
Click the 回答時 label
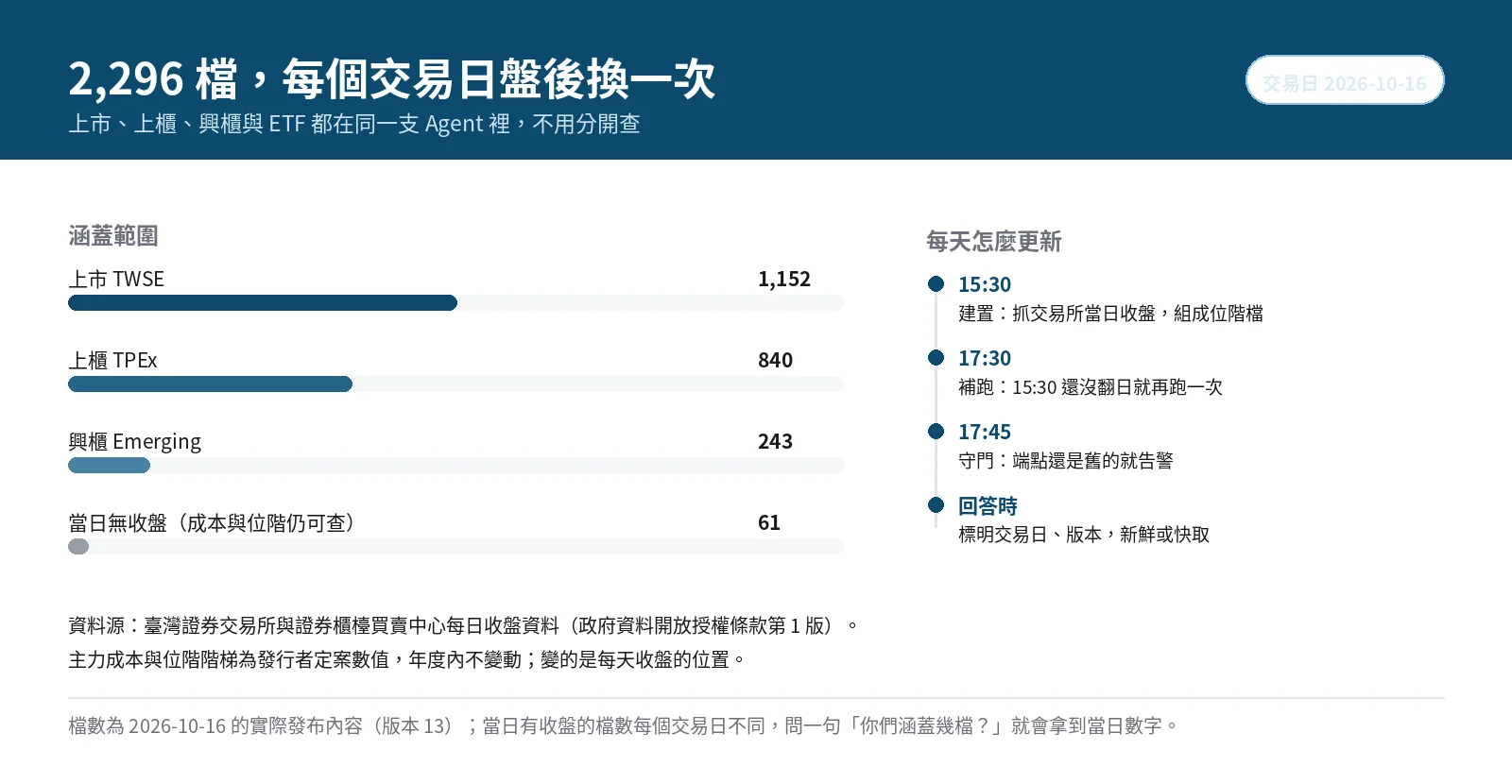(988, 505)
